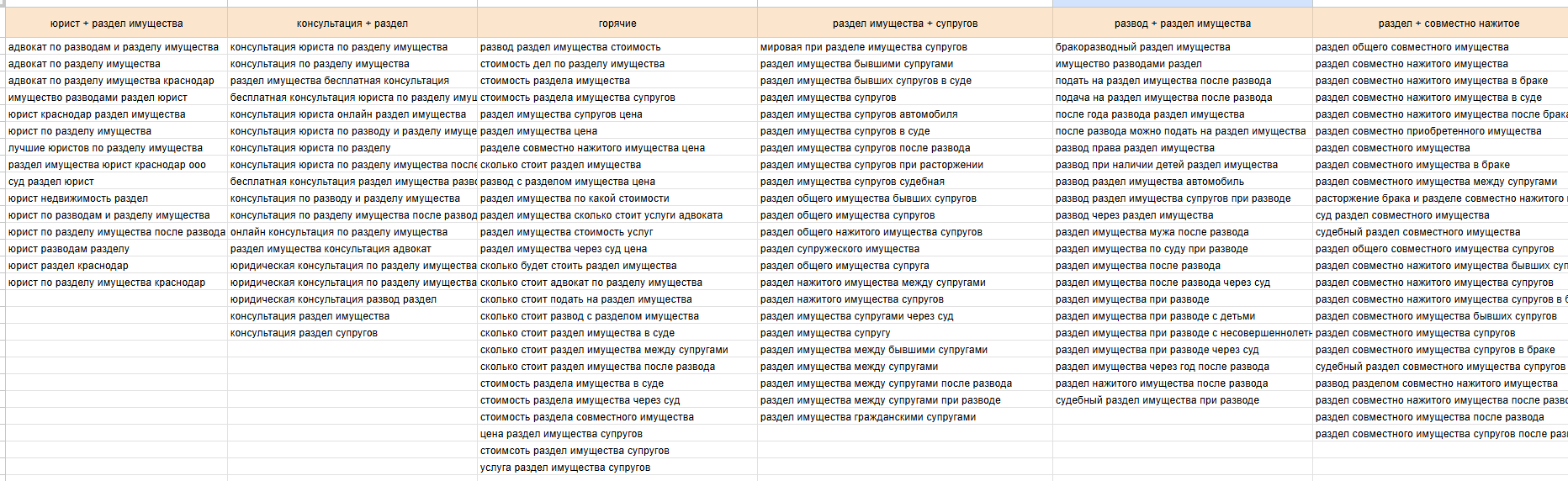Click cell "лучшие юристов по разделу имущества"
Screen dimensions: 1568x481
tap(116, 148)
